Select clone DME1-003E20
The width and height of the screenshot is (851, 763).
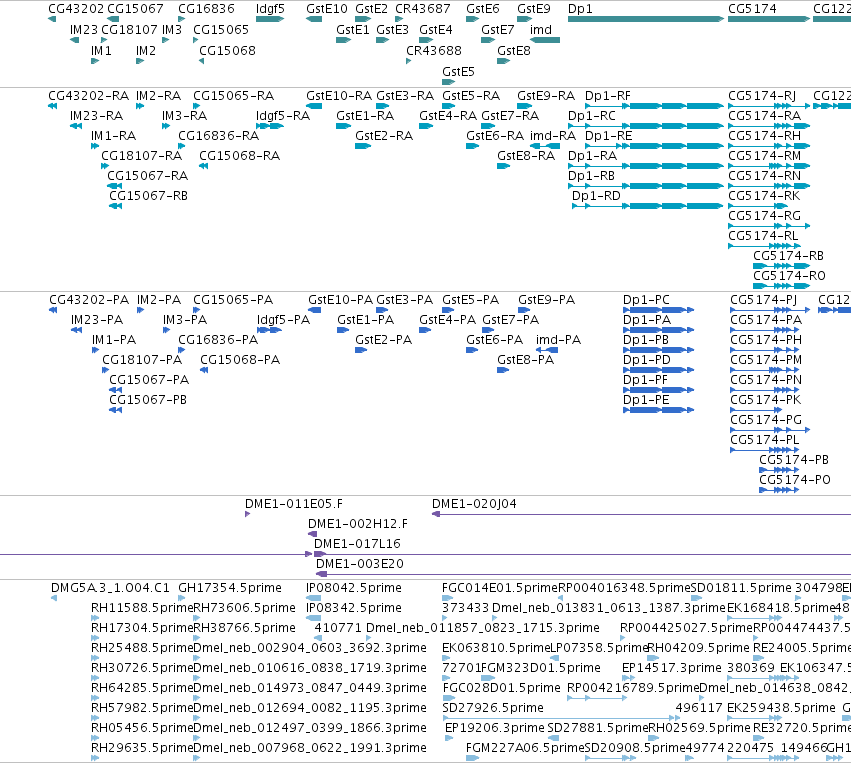pos(360,563)
